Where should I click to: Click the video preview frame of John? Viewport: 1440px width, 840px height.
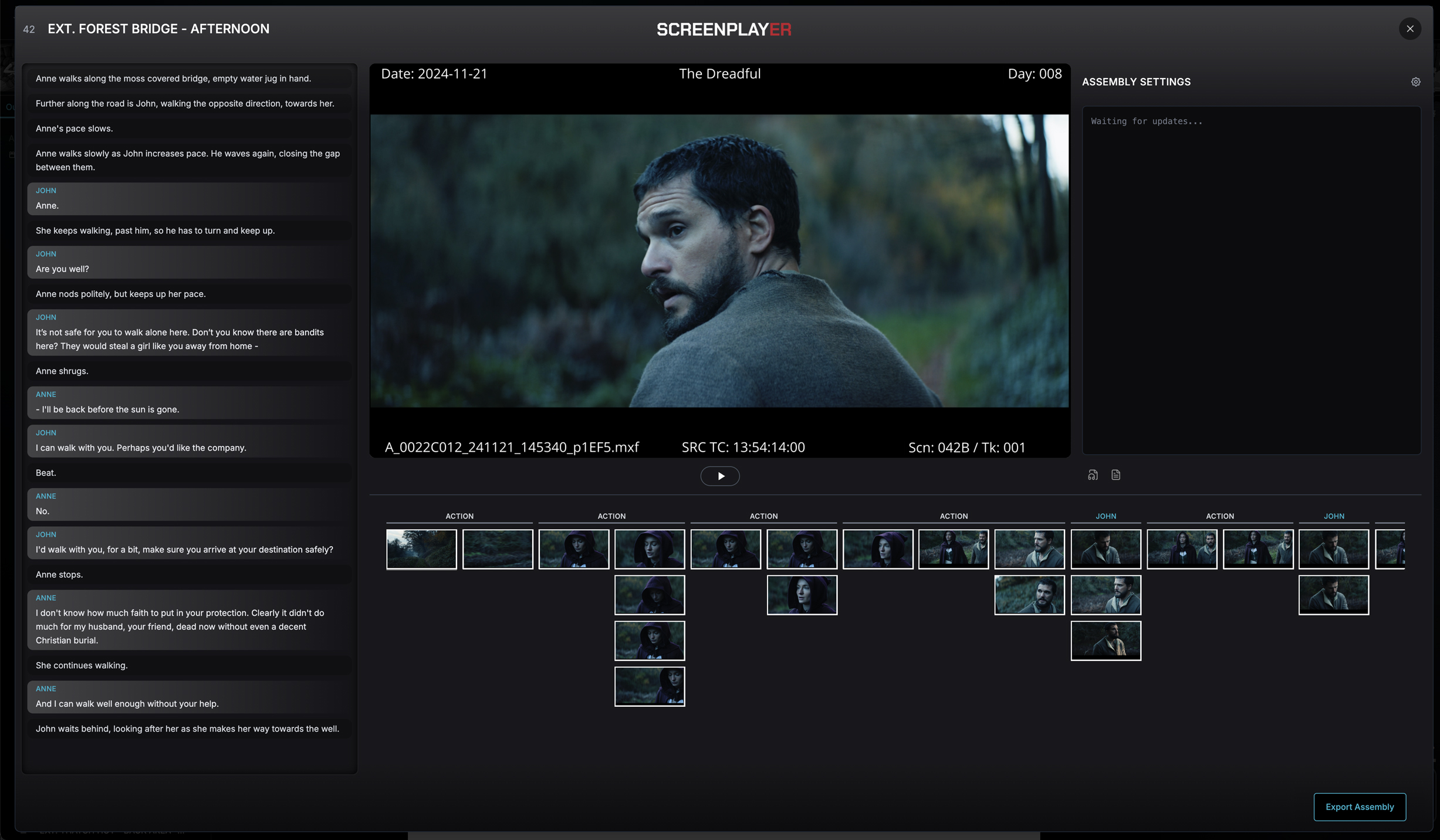coord(719,261)
